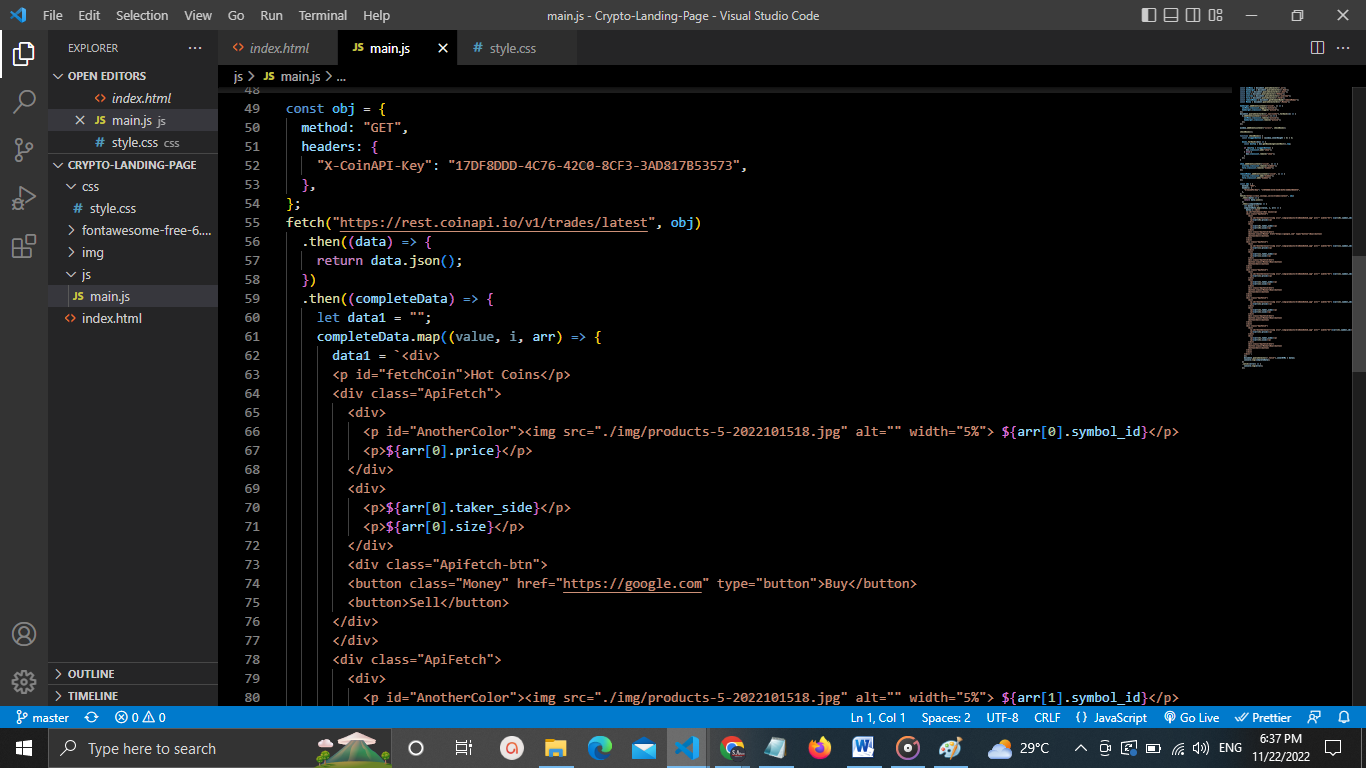Viewport: 1366px width, 768px height.
Task: Open the Search view in activity bar
Action: [x=24, y=101]
